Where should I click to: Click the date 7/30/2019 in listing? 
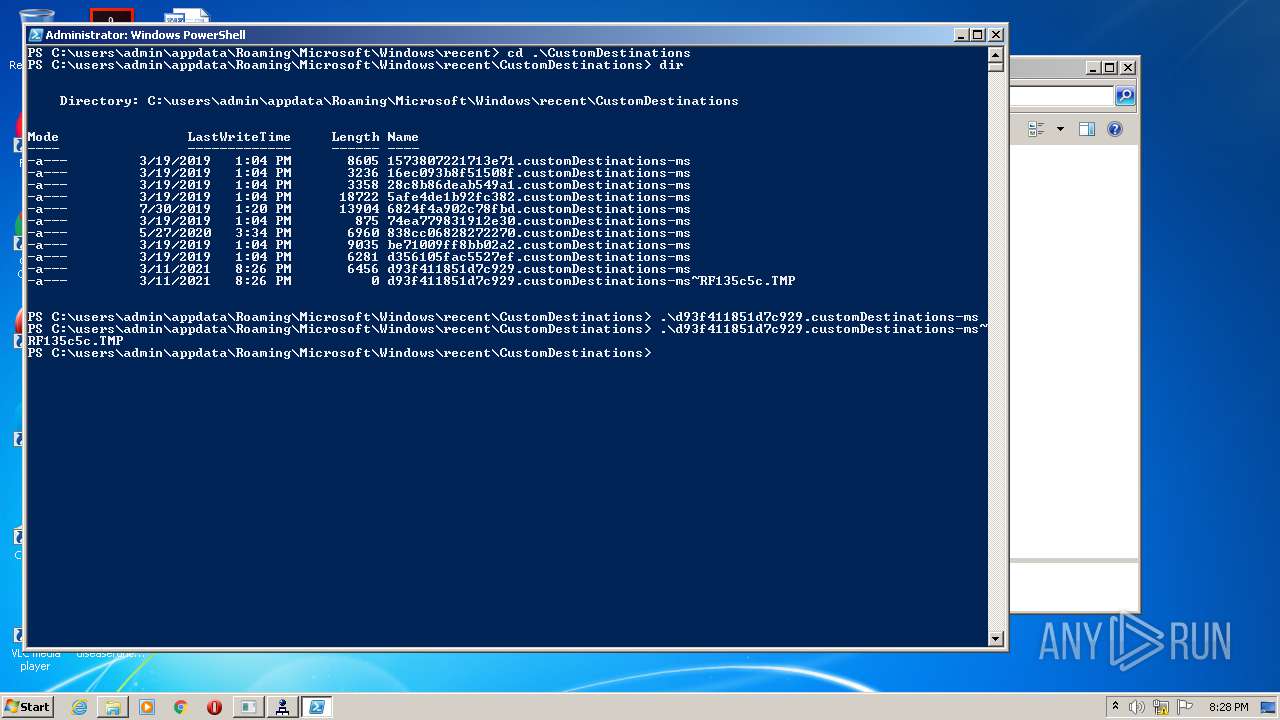tap(175, 209)
